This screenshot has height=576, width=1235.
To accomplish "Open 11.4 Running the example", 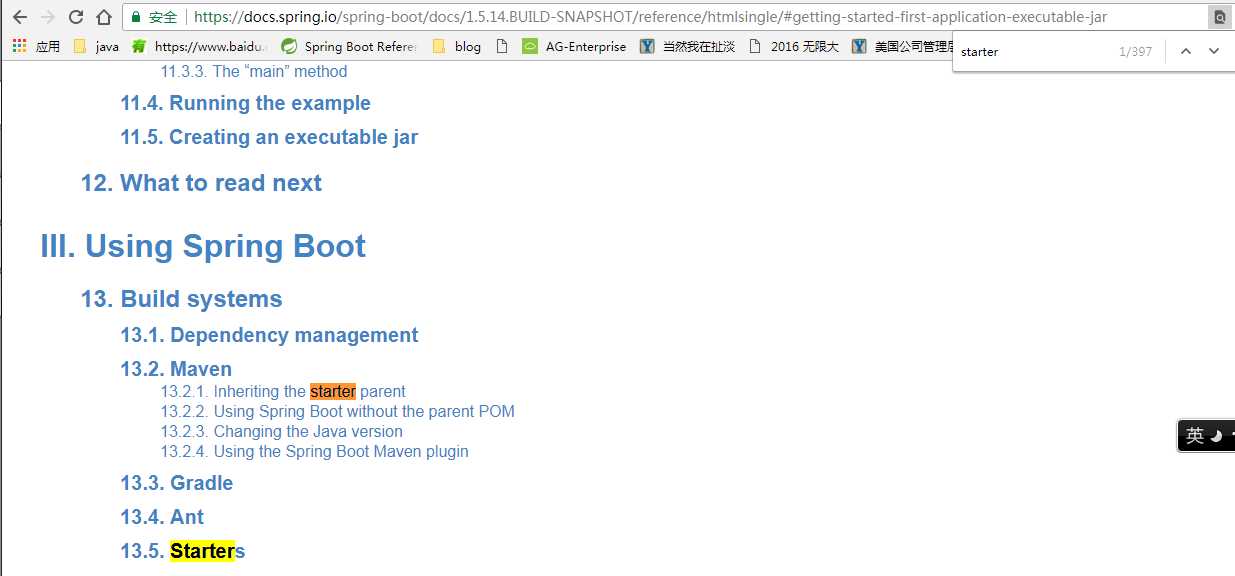I will click(246, 103).
